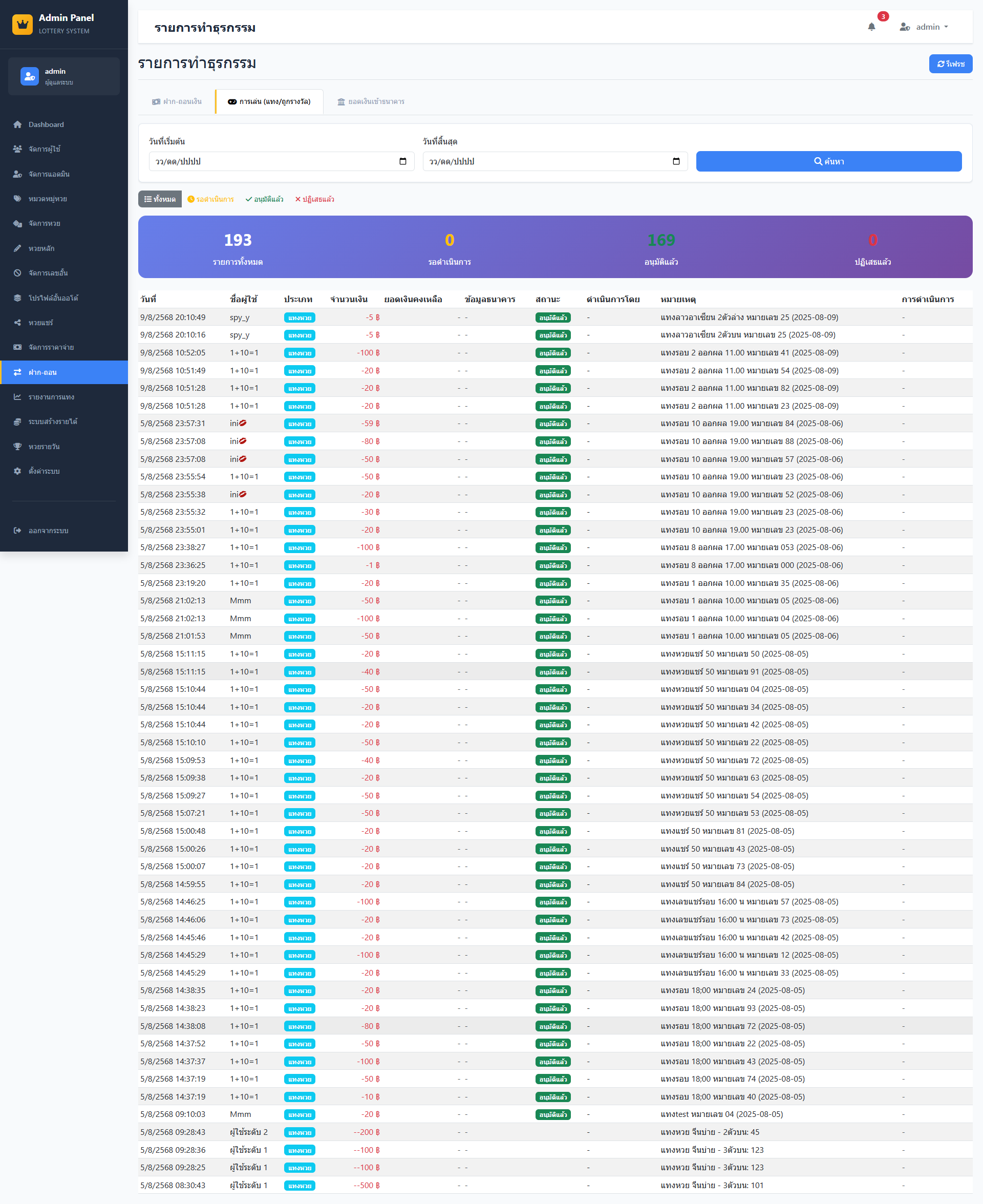Open ระบบสร้างรายได้ via its coins icon
This screenshot has height=1204, width=983.
point(17,421)
